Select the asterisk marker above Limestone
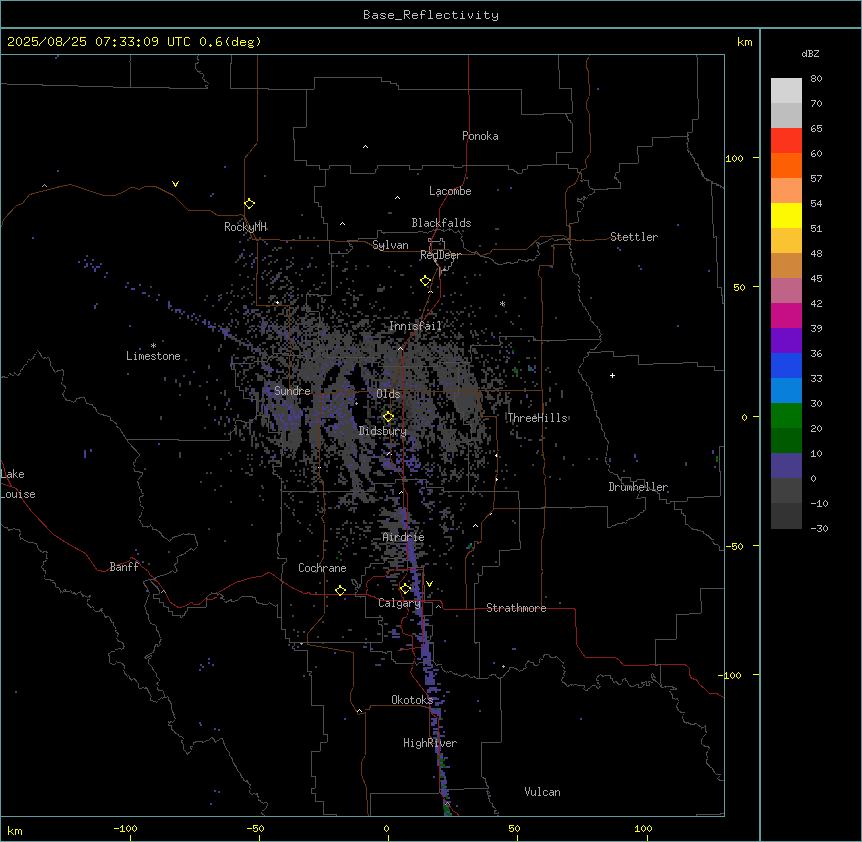 [x=153, y=345]
